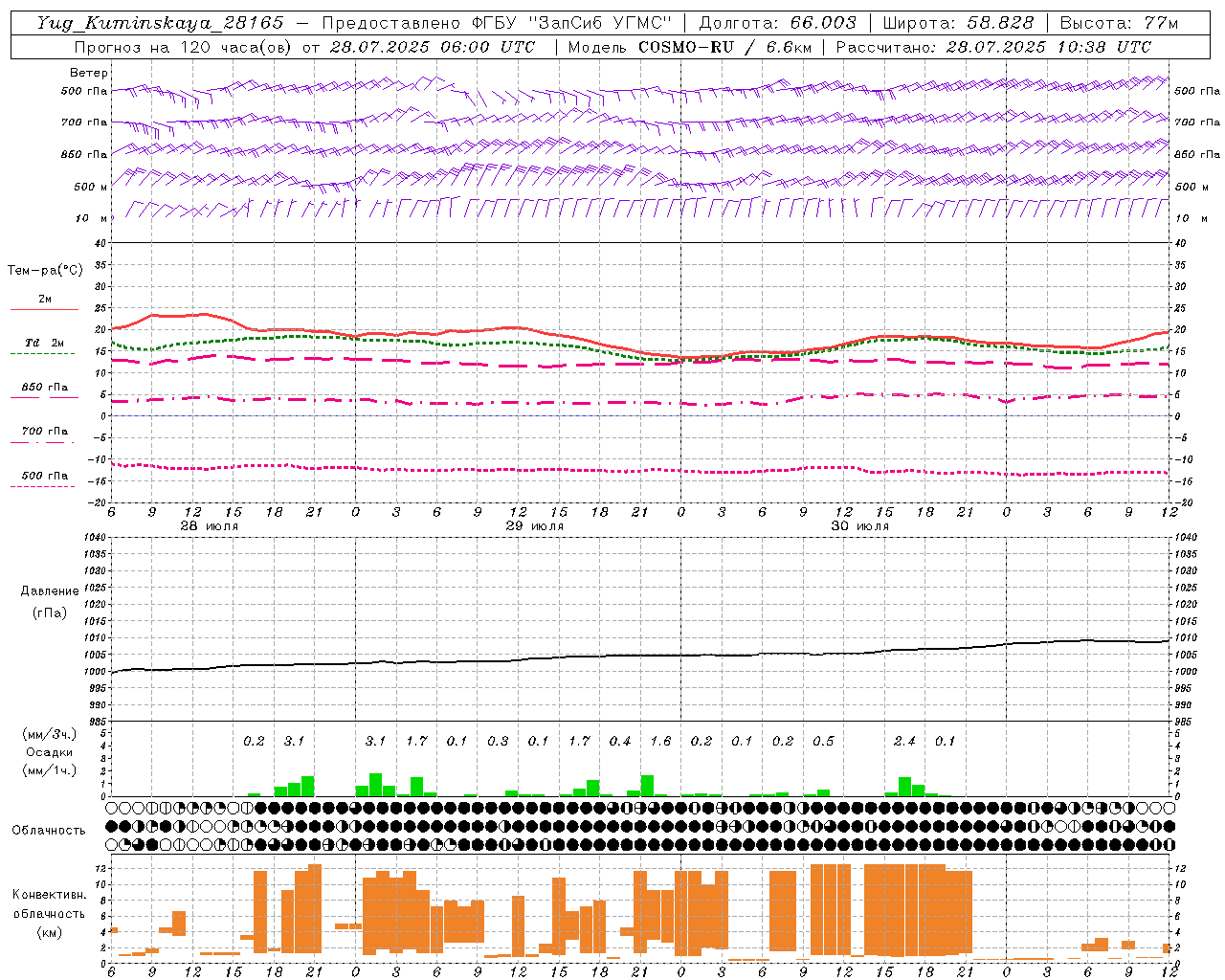
Task: Select the Td 2м legend label
Action: [45, 343]
